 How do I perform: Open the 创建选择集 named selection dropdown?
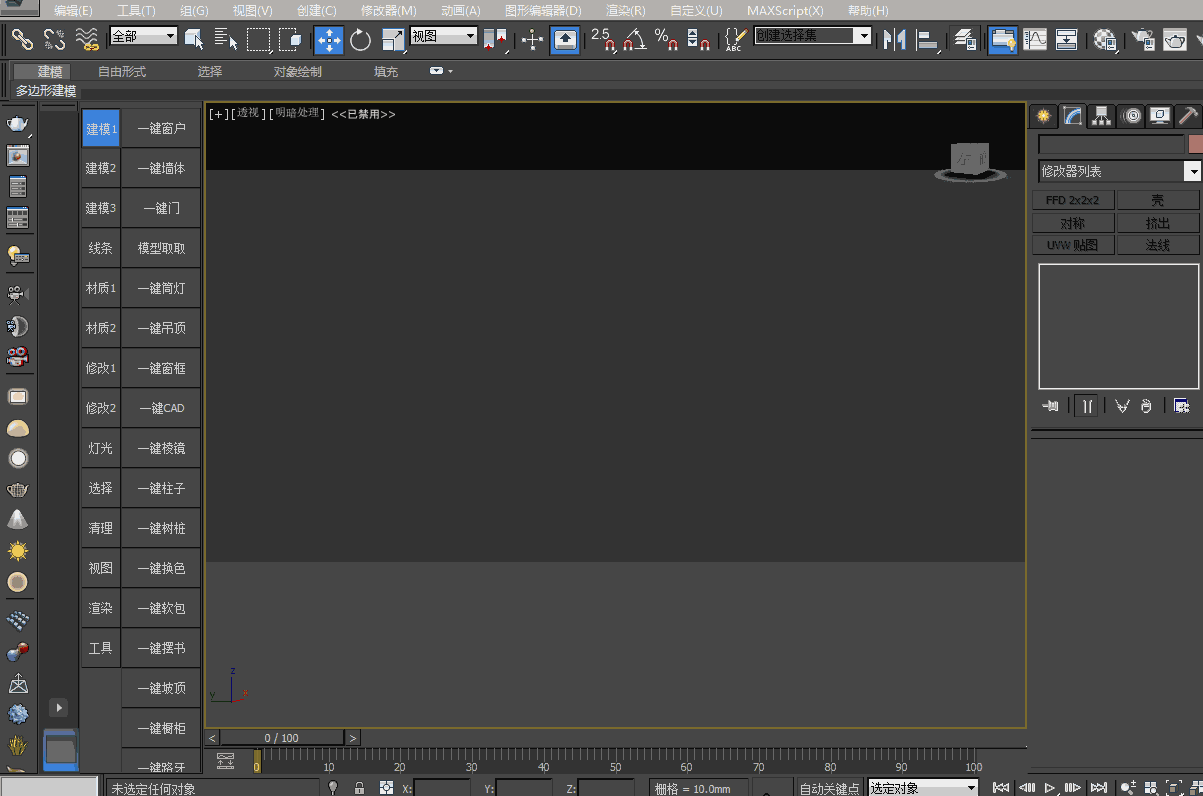(x=812, y=36)
